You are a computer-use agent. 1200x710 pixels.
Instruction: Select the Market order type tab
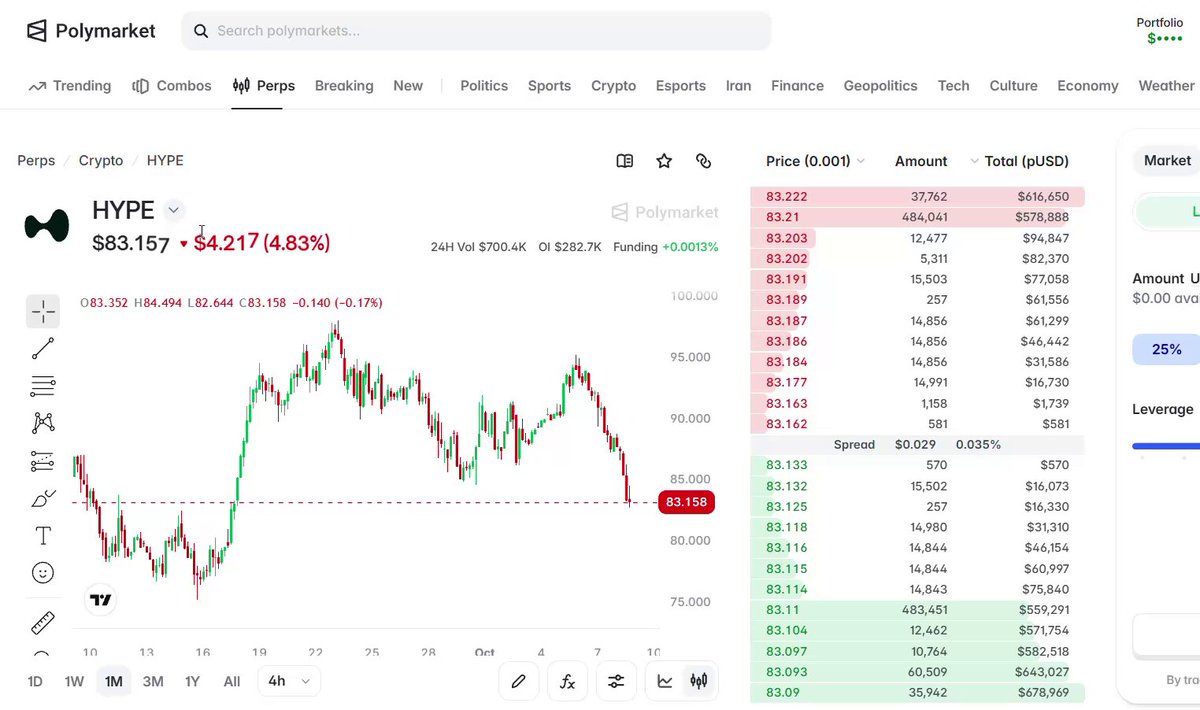1167,161
